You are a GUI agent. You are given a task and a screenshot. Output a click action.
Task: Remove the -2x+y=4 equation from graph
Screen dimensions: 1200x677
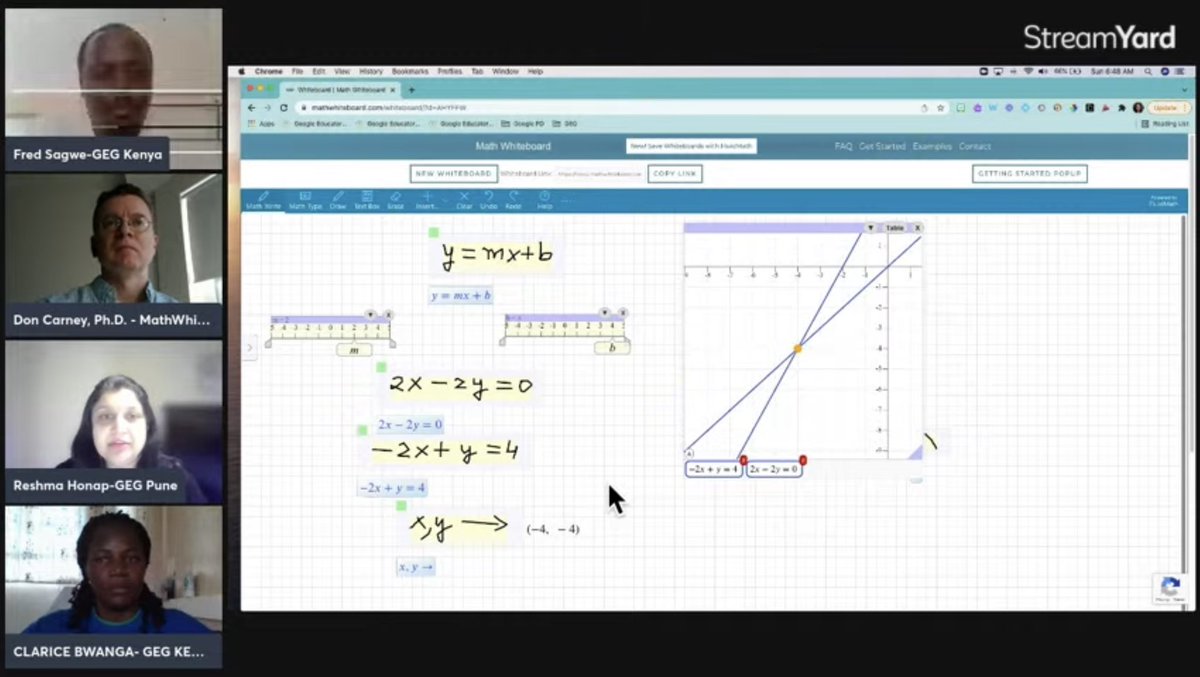tap(743, 460)
